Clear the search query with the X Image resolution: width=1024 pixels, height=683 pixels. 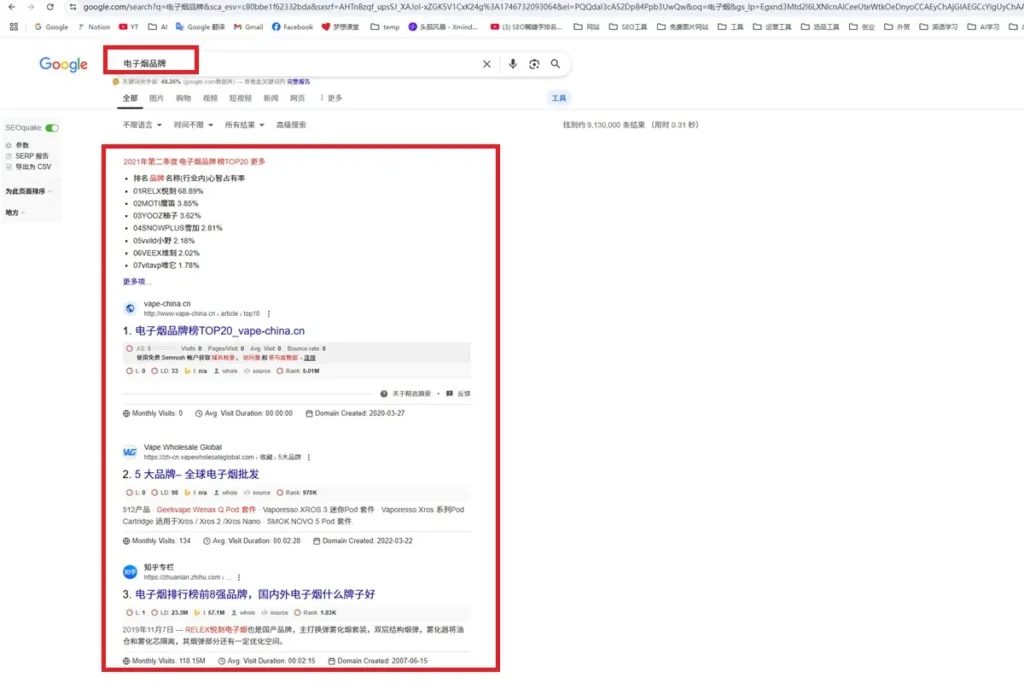[487, 63]
